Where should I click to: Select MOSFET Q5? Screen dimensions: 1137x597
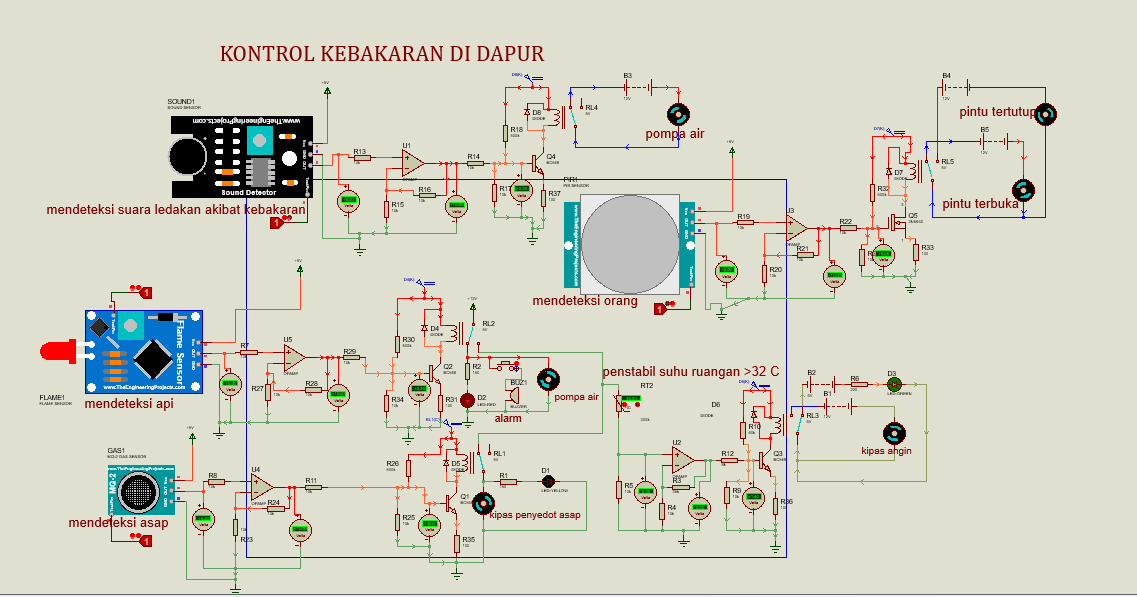click(899, 223)
